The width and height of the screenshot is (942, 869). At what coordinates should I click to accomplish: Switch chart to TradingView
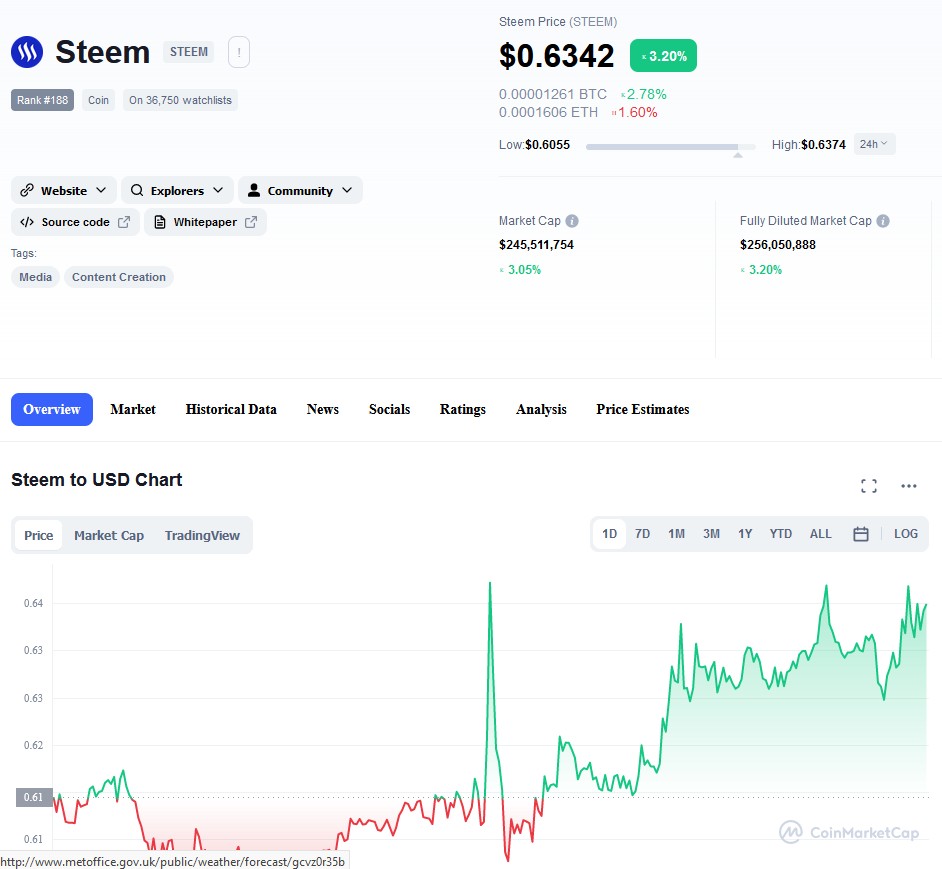click(x=202, y=535)
